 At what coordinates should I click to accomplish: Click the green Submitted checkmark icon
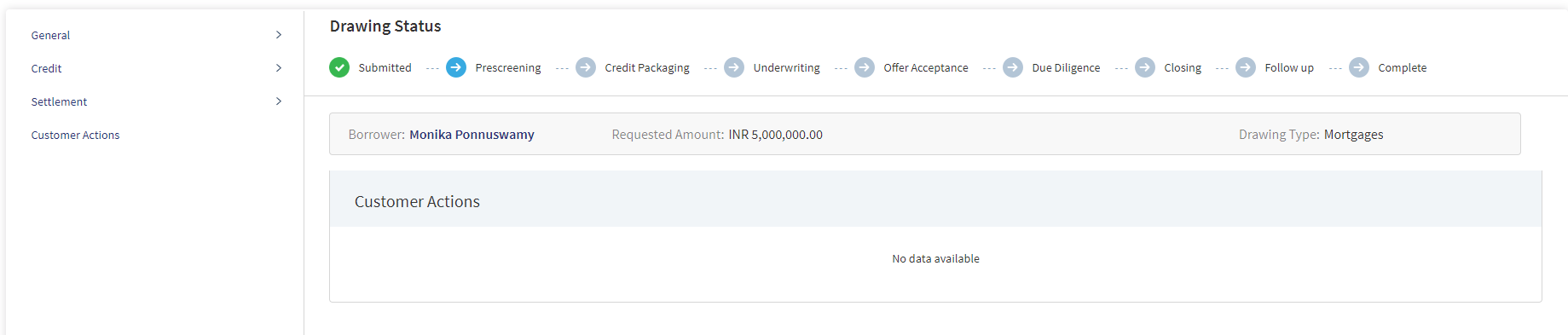[339, 67]
